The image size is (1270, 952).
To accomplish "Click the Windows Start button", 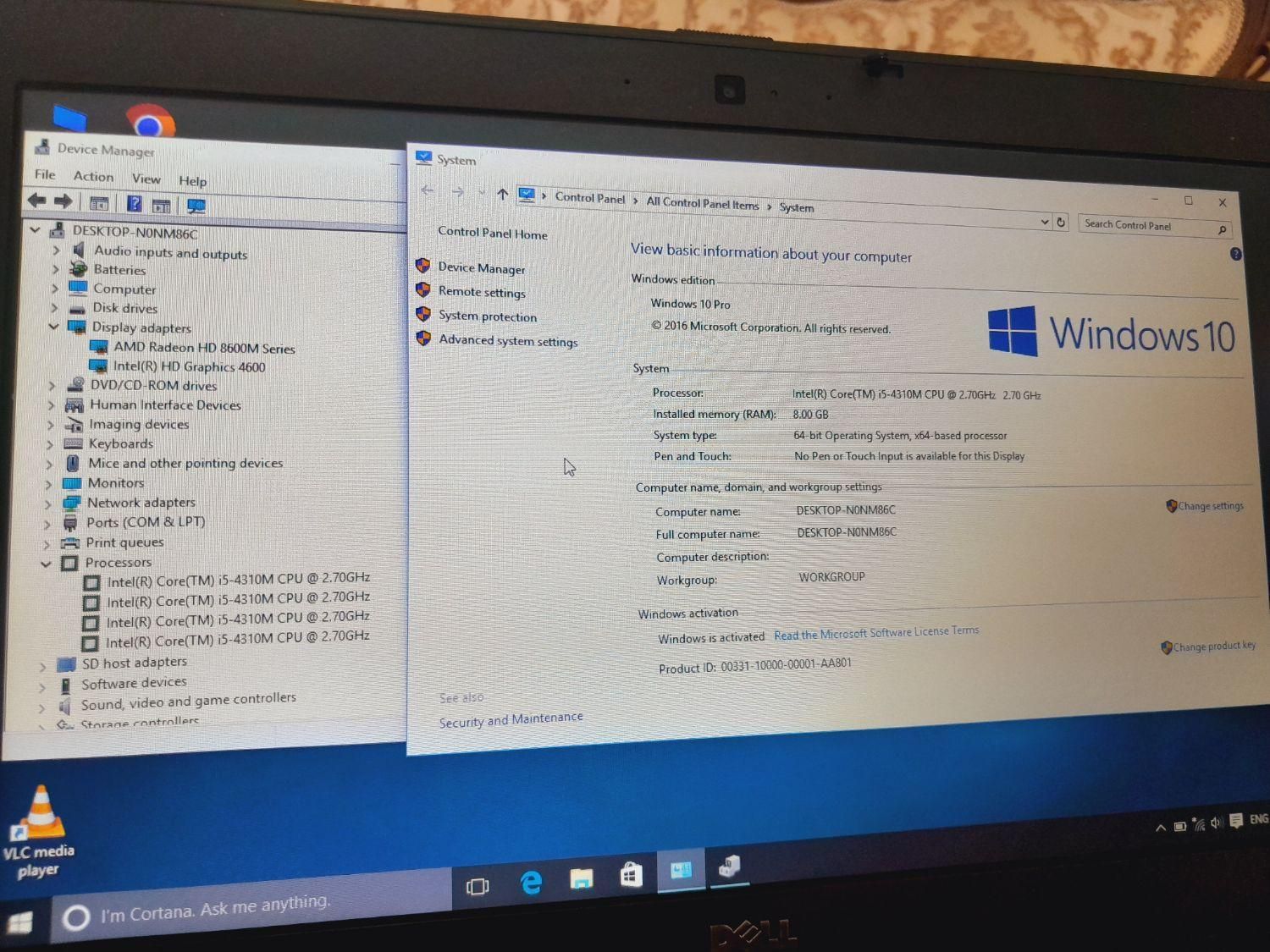I will click(x=20, y=922).
